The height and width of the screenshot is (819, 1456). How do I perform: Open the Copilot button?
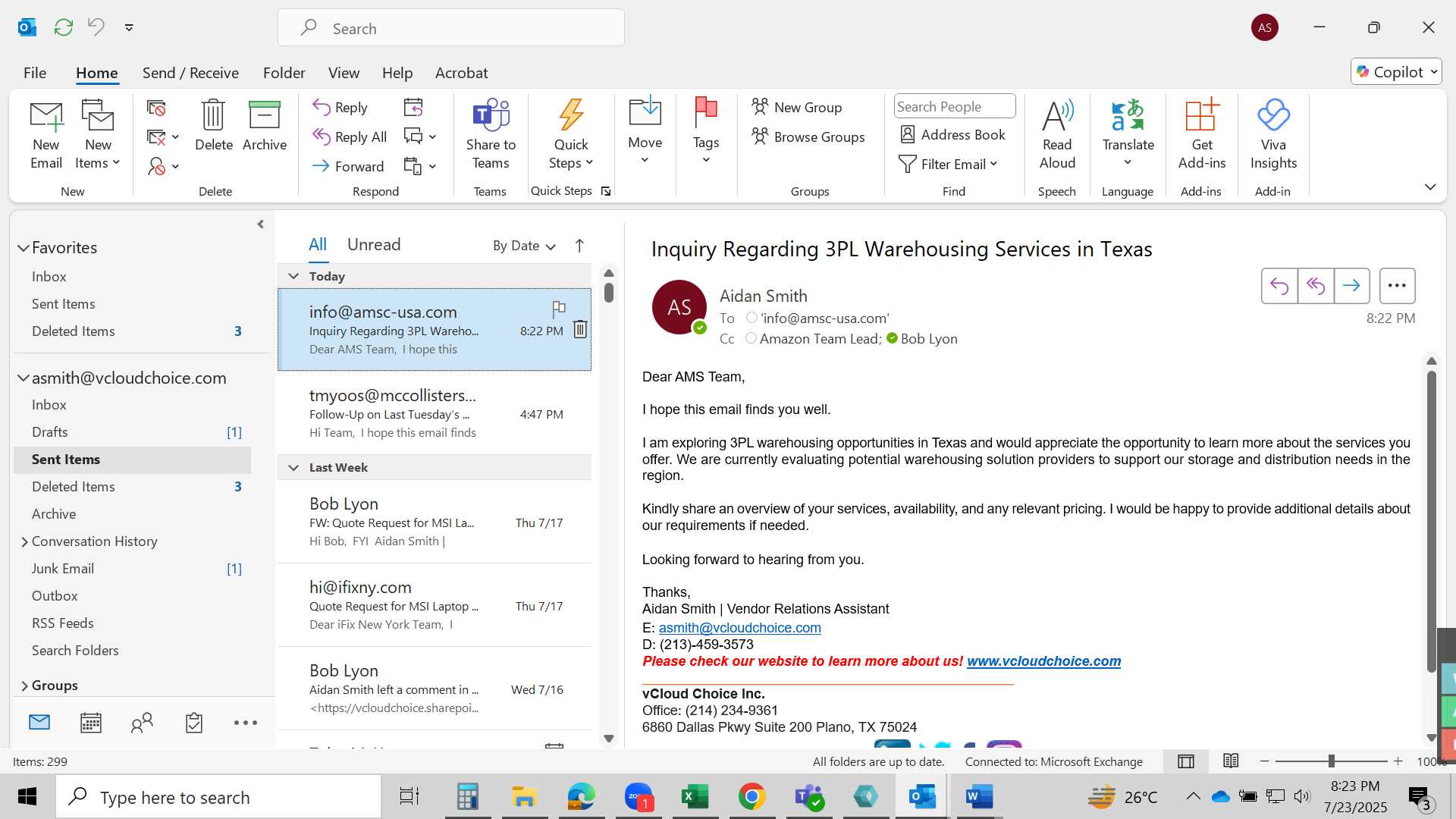[x=1395, y=72]
